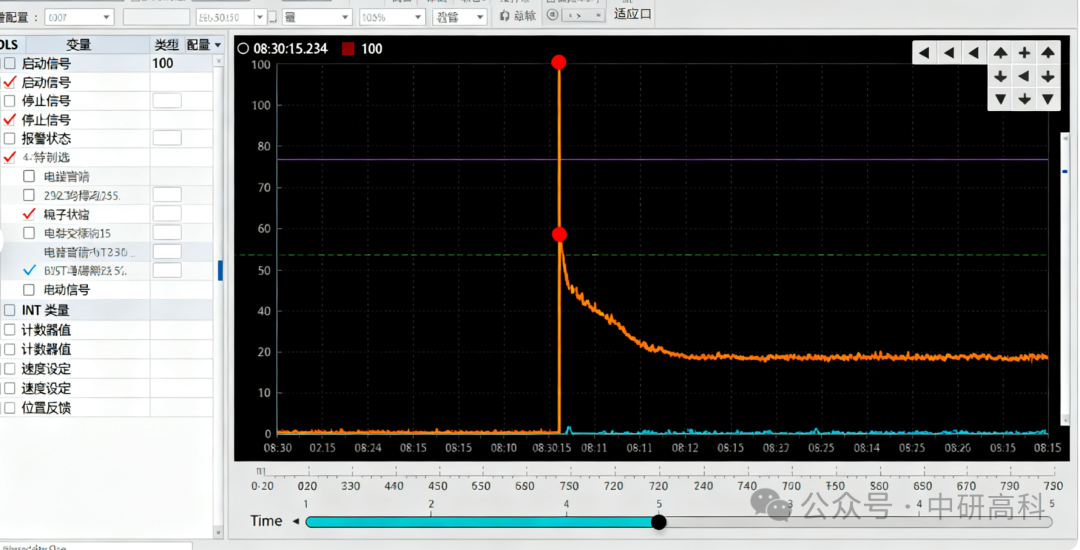This screenshot has width=1080, height=550.
Task: Click the 适应口 fit button
Action: click(632, 14)
